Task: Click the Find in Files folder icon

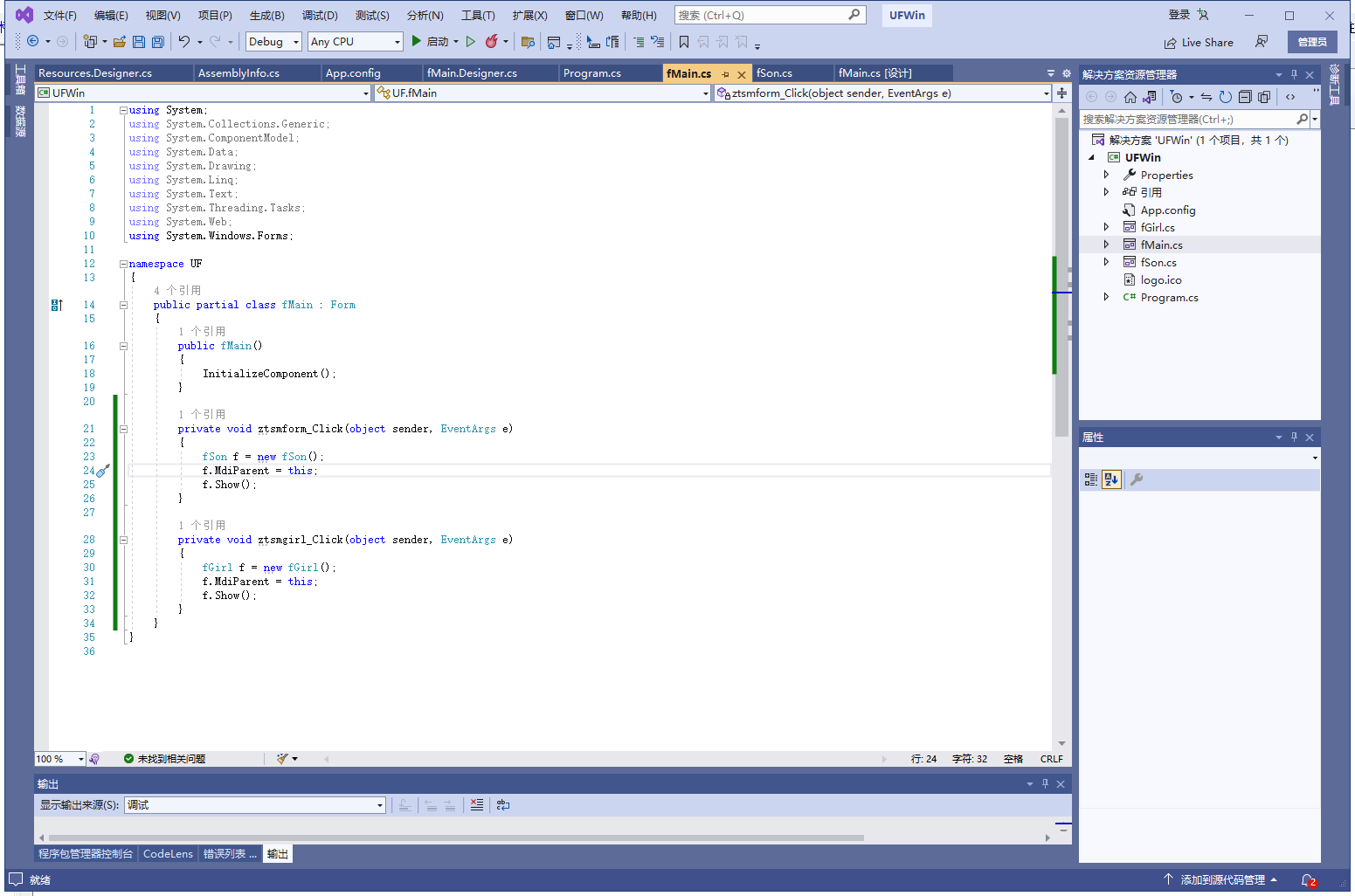Action: tap(528, 41)
